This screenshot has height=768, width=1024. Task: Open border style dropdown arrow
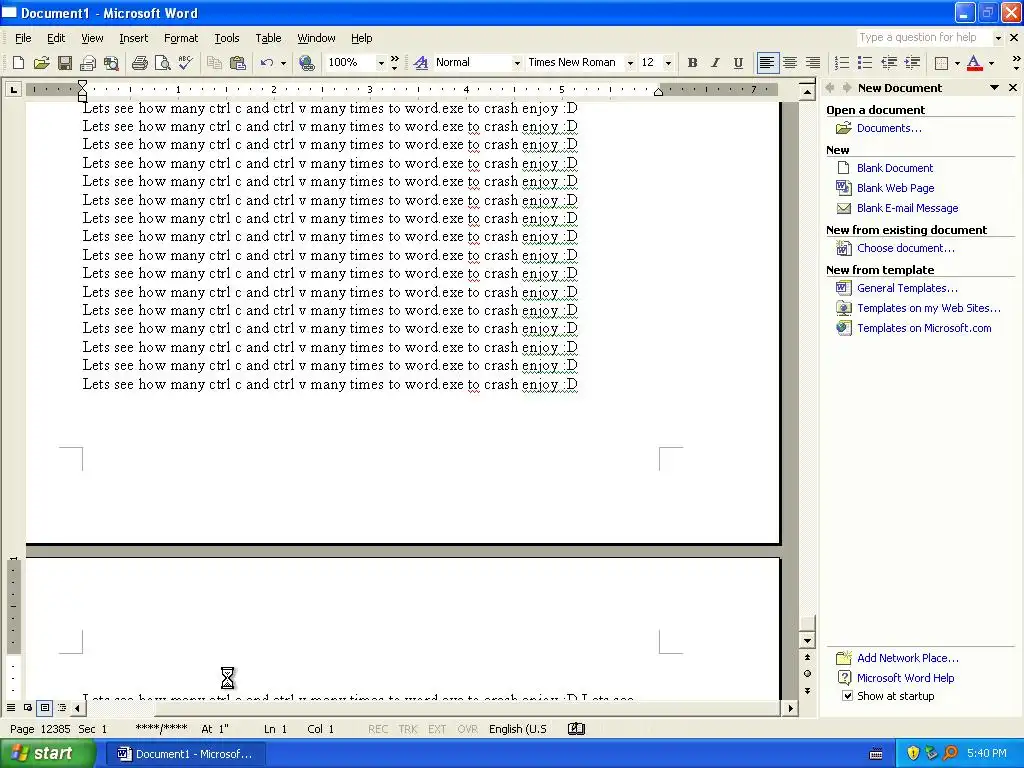coord(957,63)
